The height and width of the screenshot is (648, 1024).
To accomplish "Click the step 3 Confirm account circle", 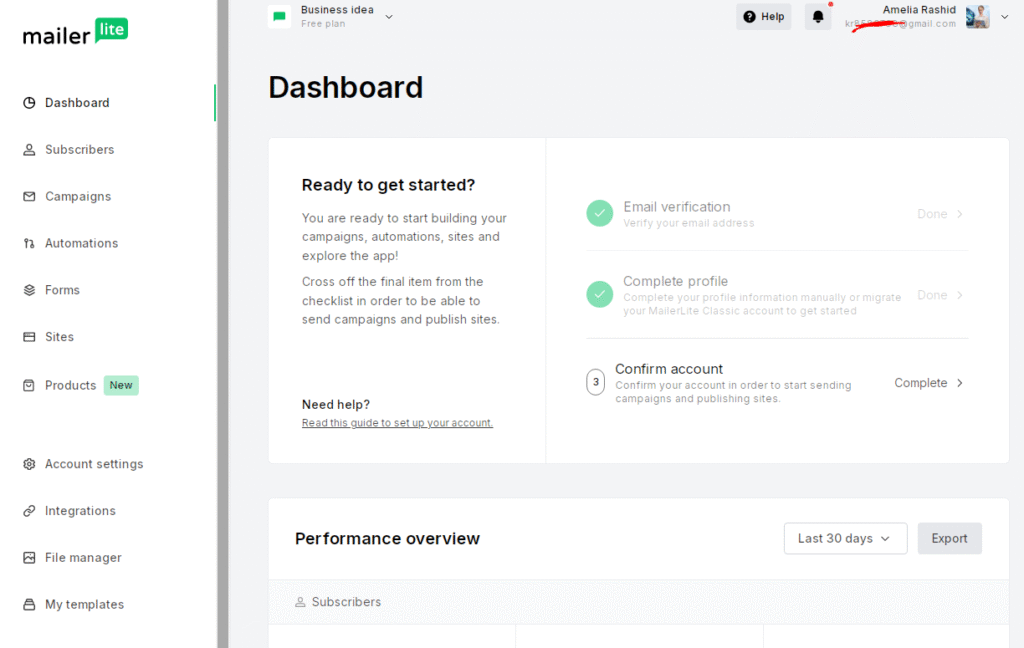I will click(x=596, y=382).
